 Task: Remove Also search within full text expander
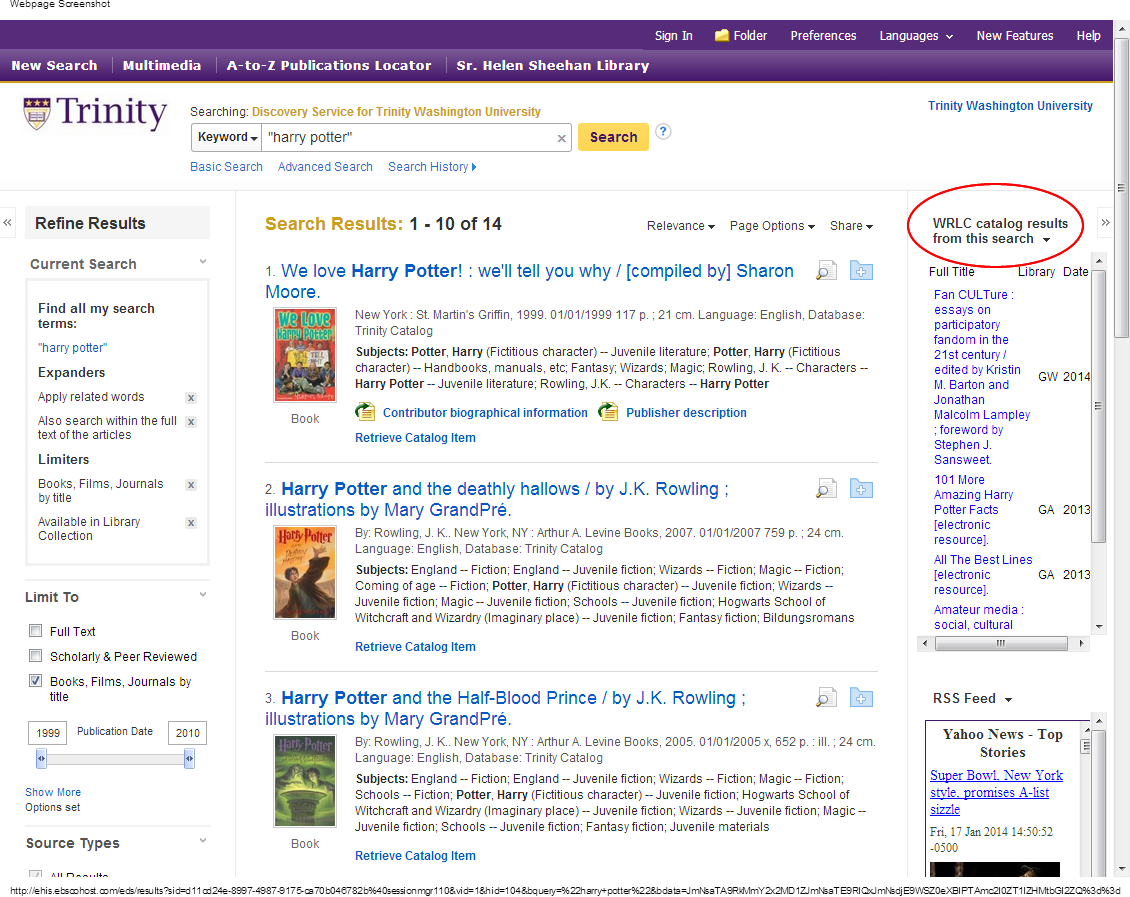click(x=191, y=422)
